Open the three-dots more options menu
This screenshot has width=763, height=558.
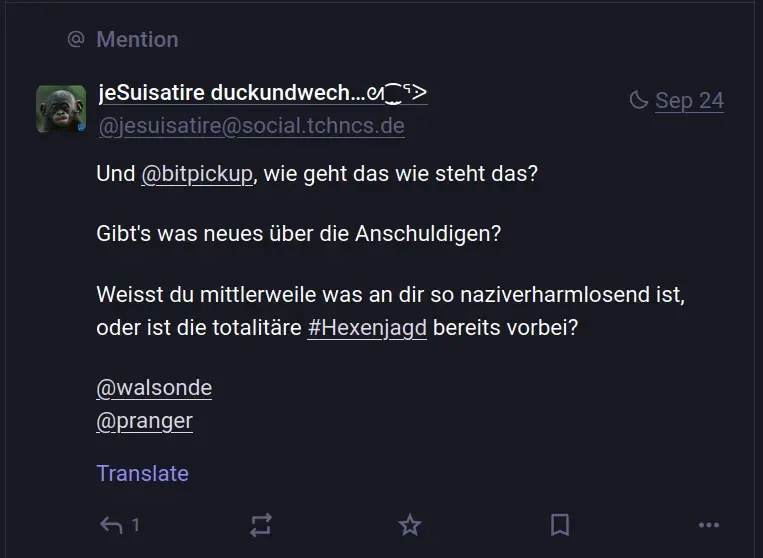[x=709, y=525]
